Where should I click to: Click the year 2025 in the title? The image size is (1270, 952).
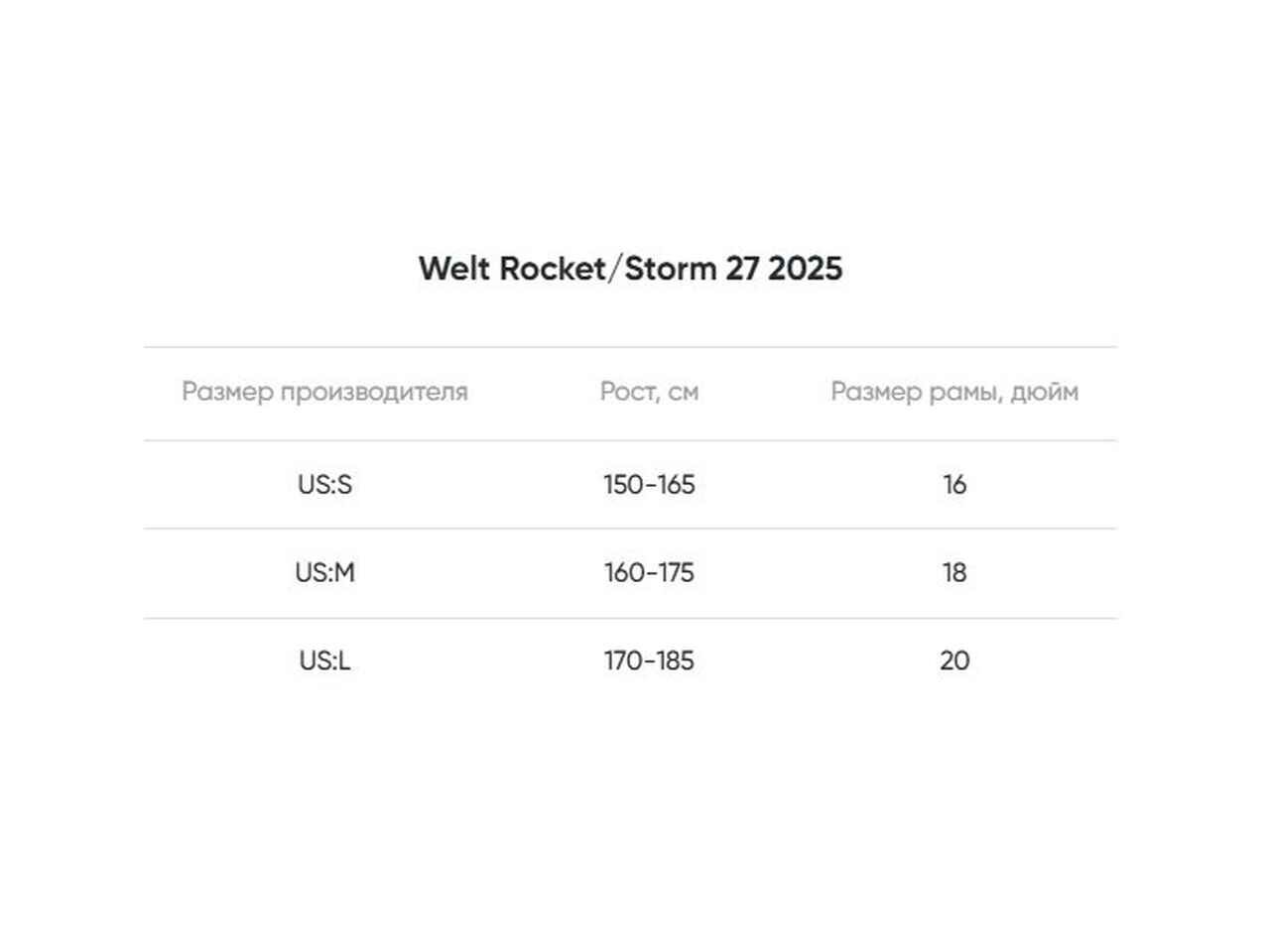805,269
